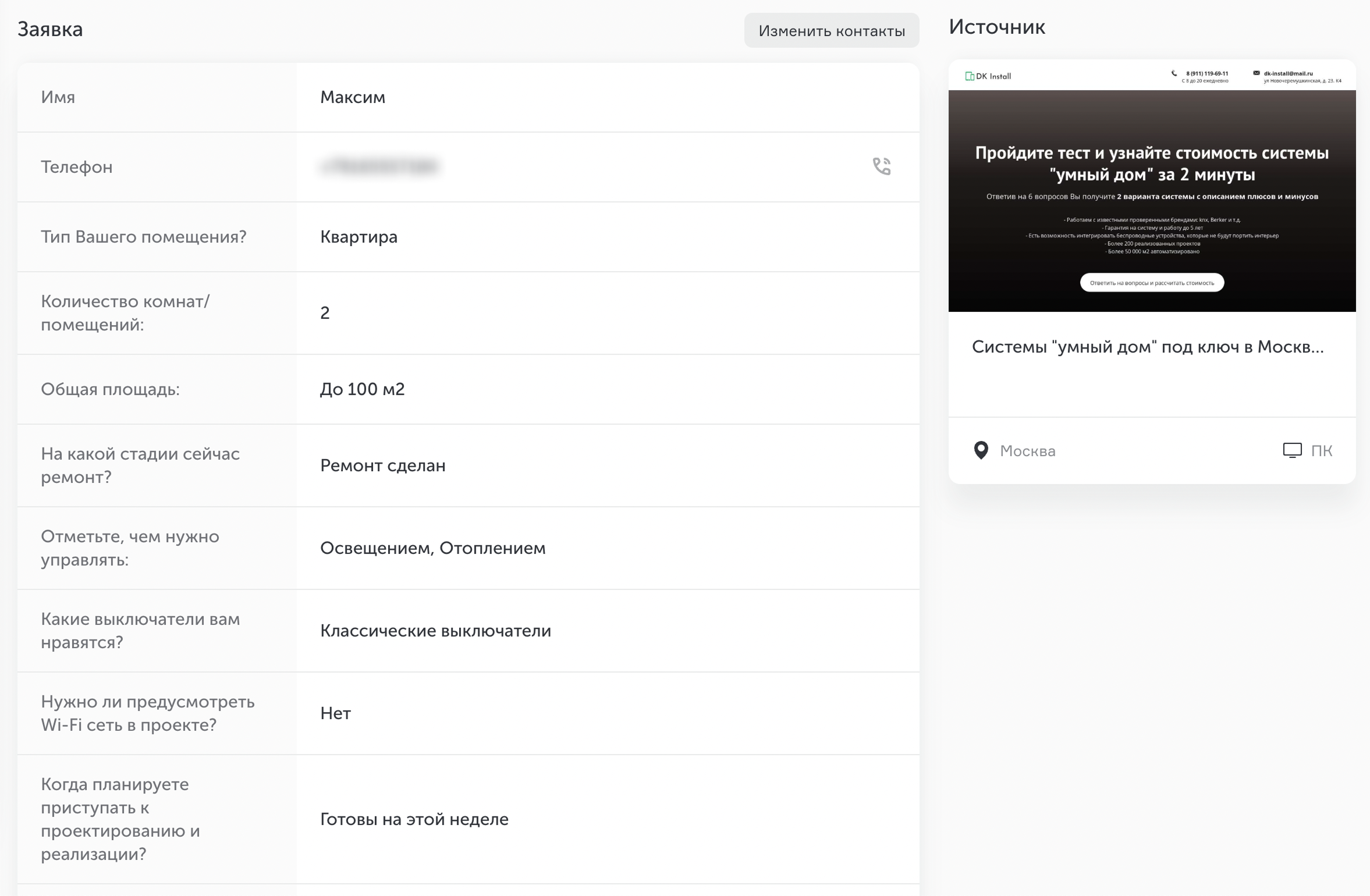
Task: Select the Готовы на этой неделе value
Action: pos(414,819)
